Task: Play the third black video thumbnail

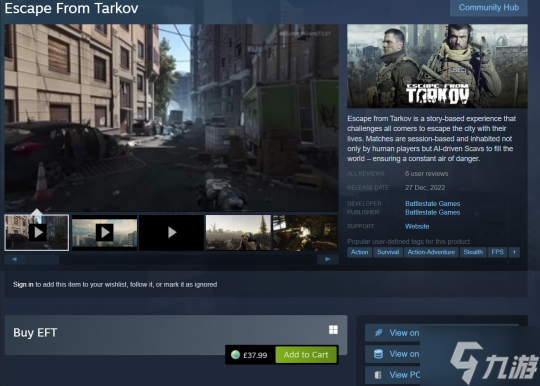Action: pyautogui.click(x=172, y=233)
